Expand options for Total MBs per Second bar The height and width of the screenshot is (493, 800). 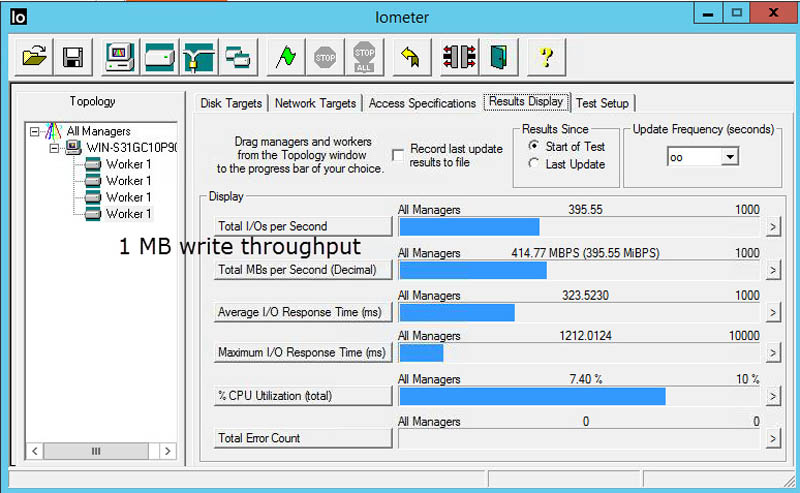[x=773, y=270]
